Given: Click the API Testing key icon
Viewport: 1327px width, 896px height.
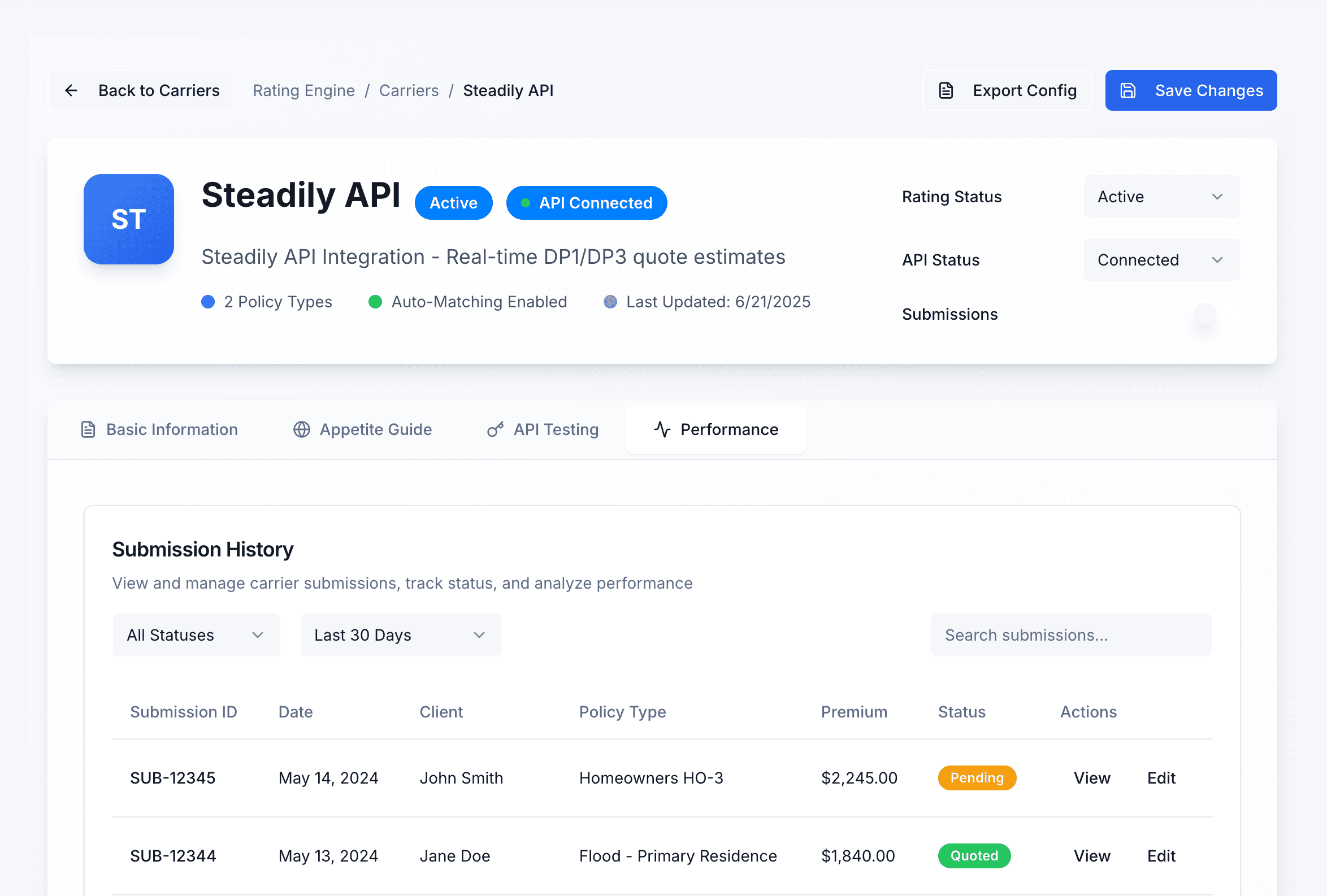Looking at the screenshot, I should click(x=495, y=429).
